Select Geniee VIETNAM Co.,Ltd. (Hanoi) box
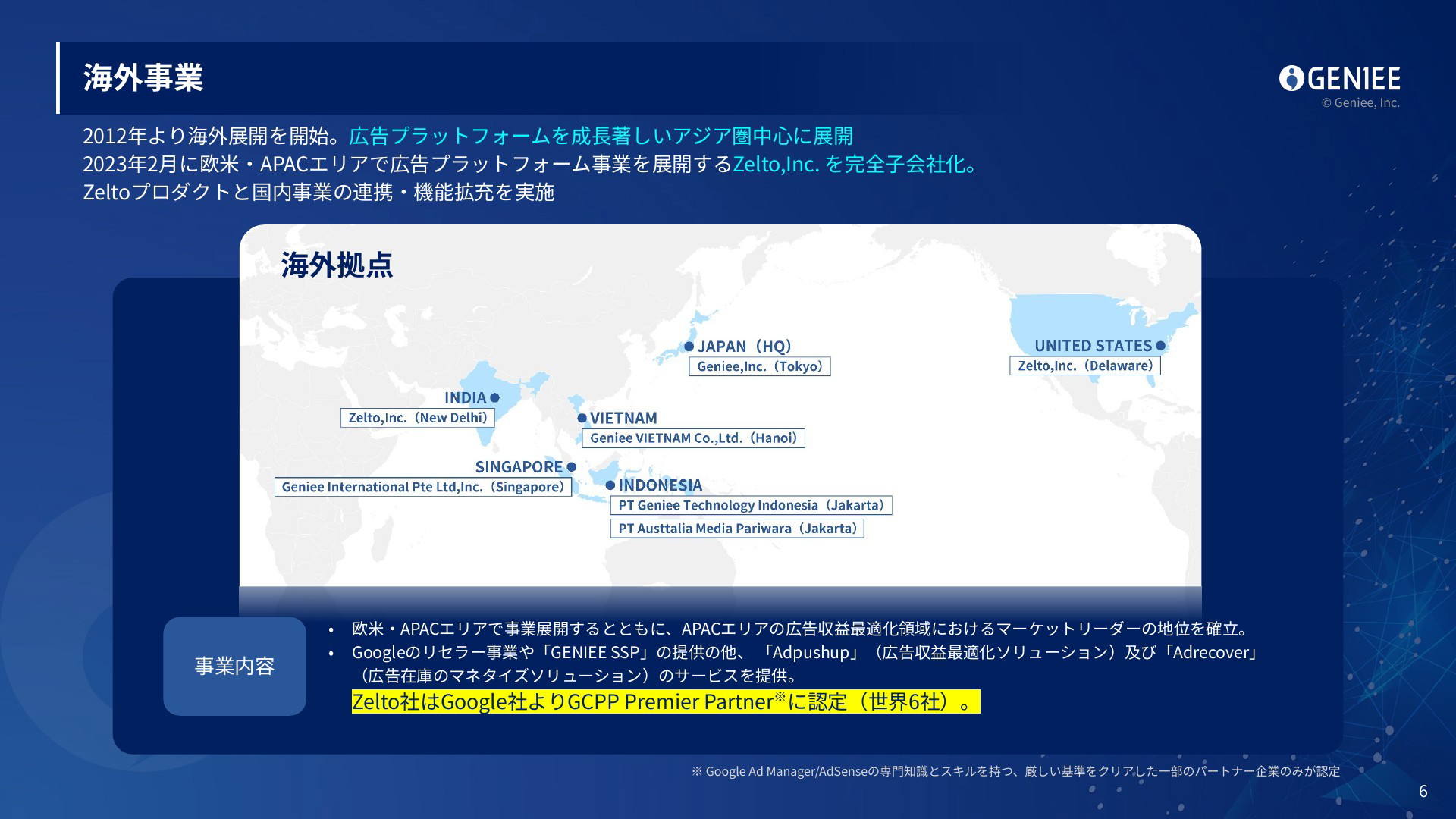The image size is (1456, 819). point(693,438)
